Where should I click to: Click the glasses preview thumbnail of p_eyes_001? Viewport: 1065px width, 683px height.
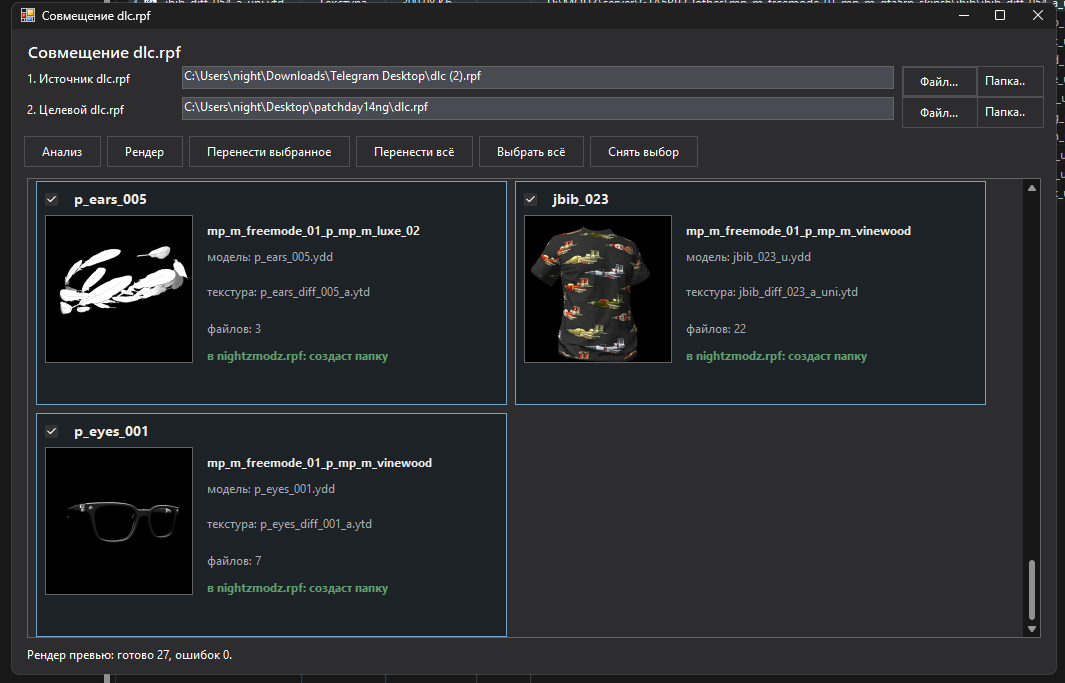tap(119, 521)
